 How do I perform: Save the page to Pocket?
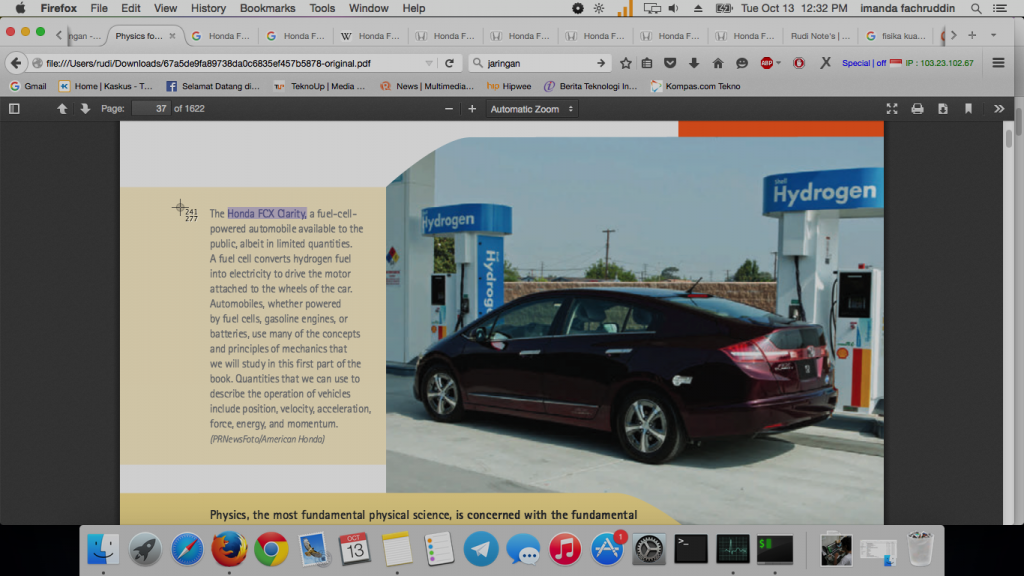tap(670, 63)
